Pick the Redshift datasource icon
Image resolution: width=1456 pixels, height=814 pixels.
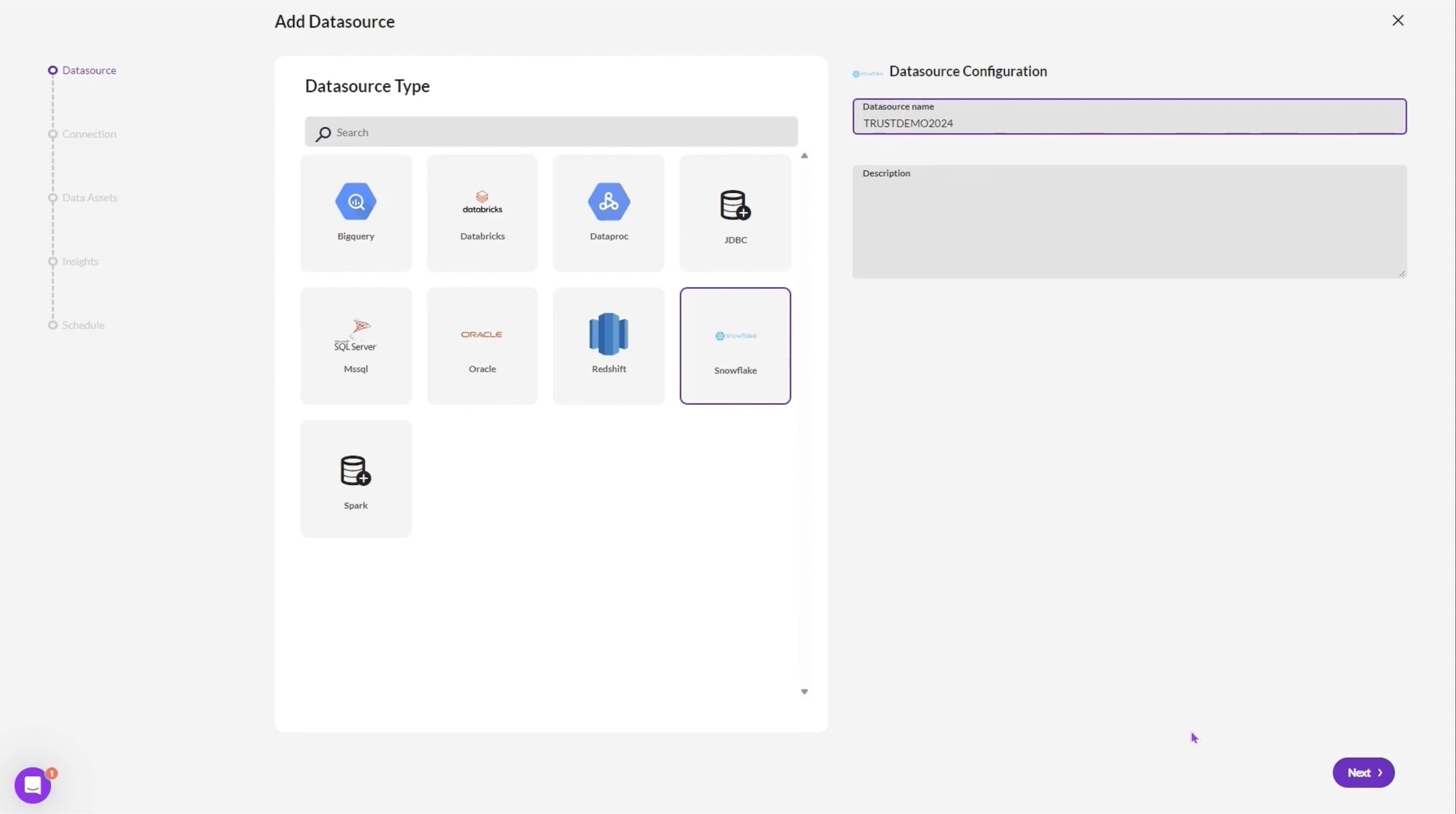pos(609,334)
